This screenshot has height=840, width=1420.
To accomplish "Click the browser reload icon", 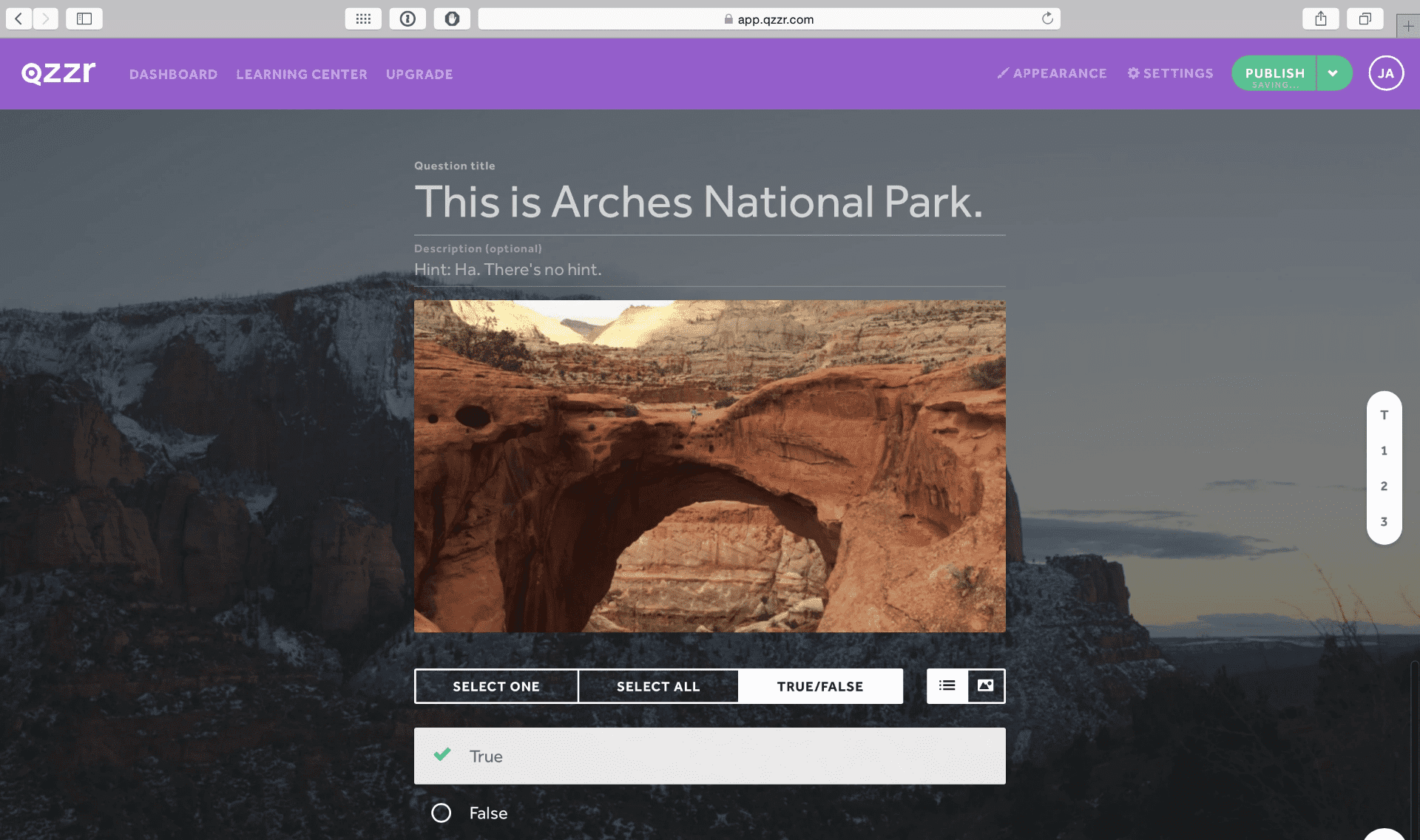I will (x=1047, y=18).
